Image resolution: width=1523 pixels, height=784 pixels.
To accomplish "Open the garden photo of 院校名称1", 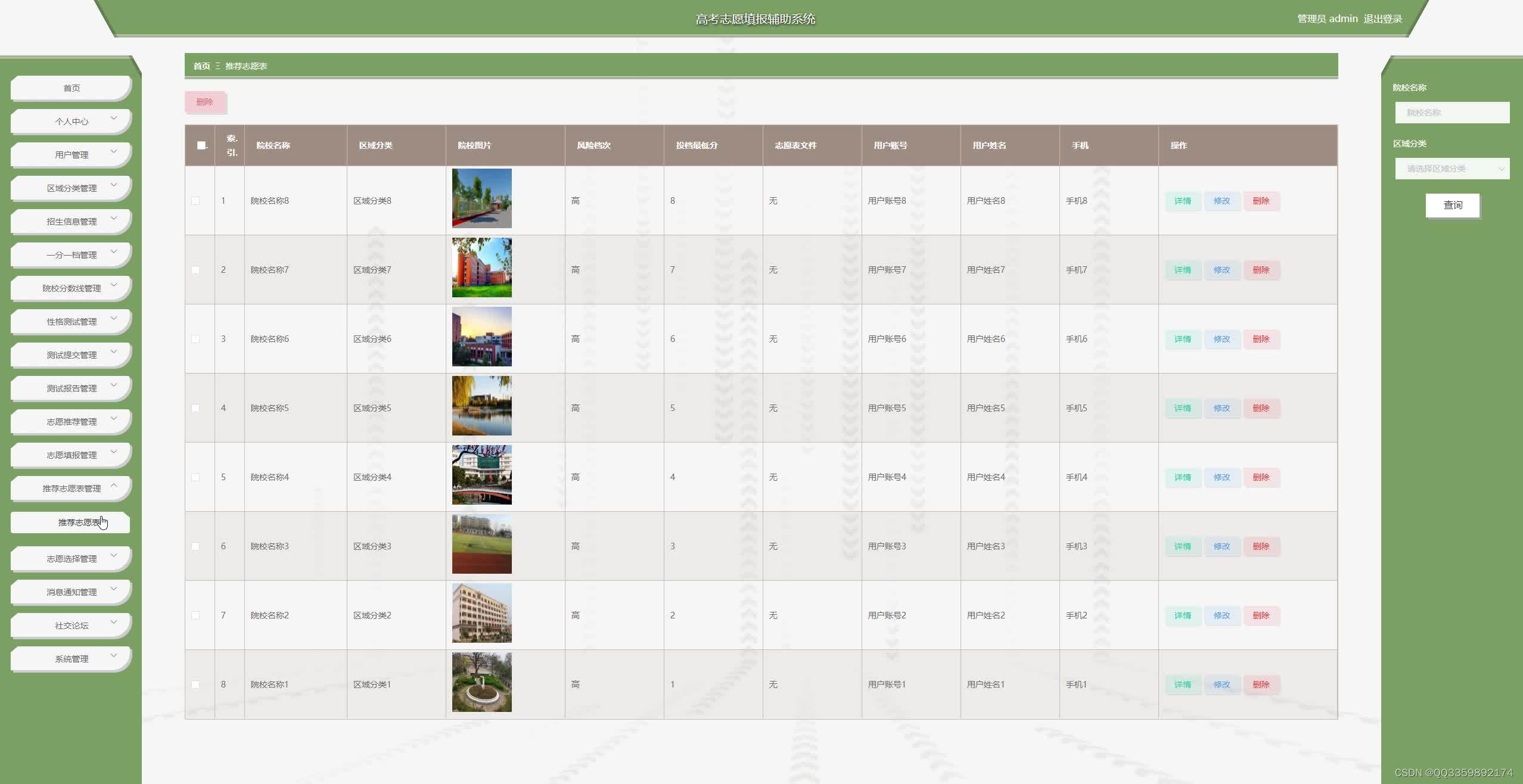I will 481,682.
